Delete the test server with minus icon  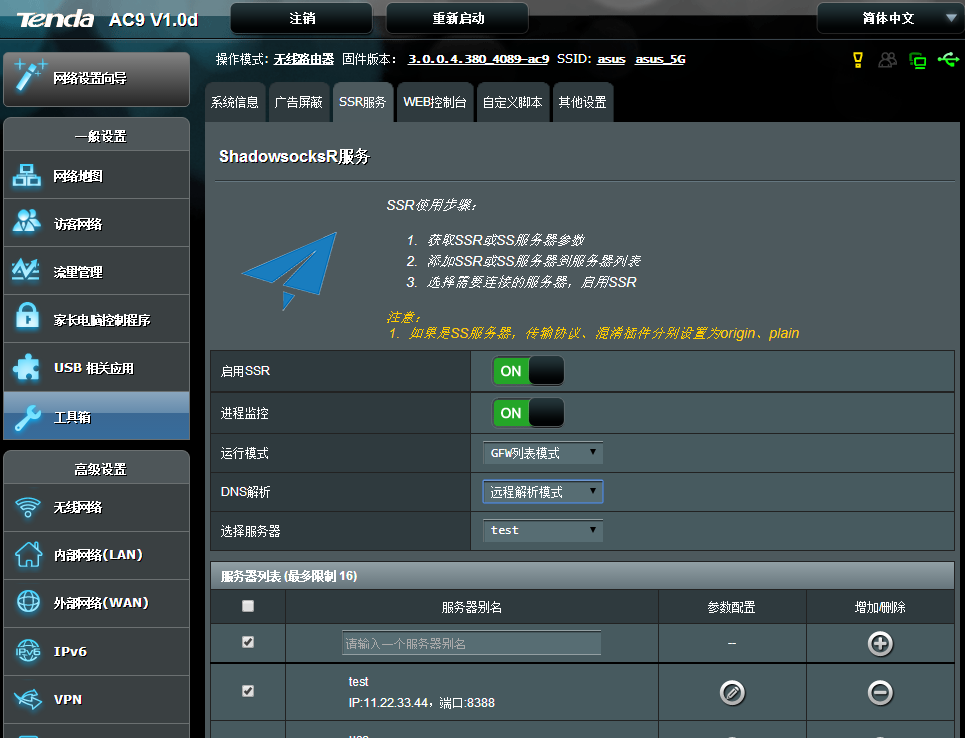880,692
